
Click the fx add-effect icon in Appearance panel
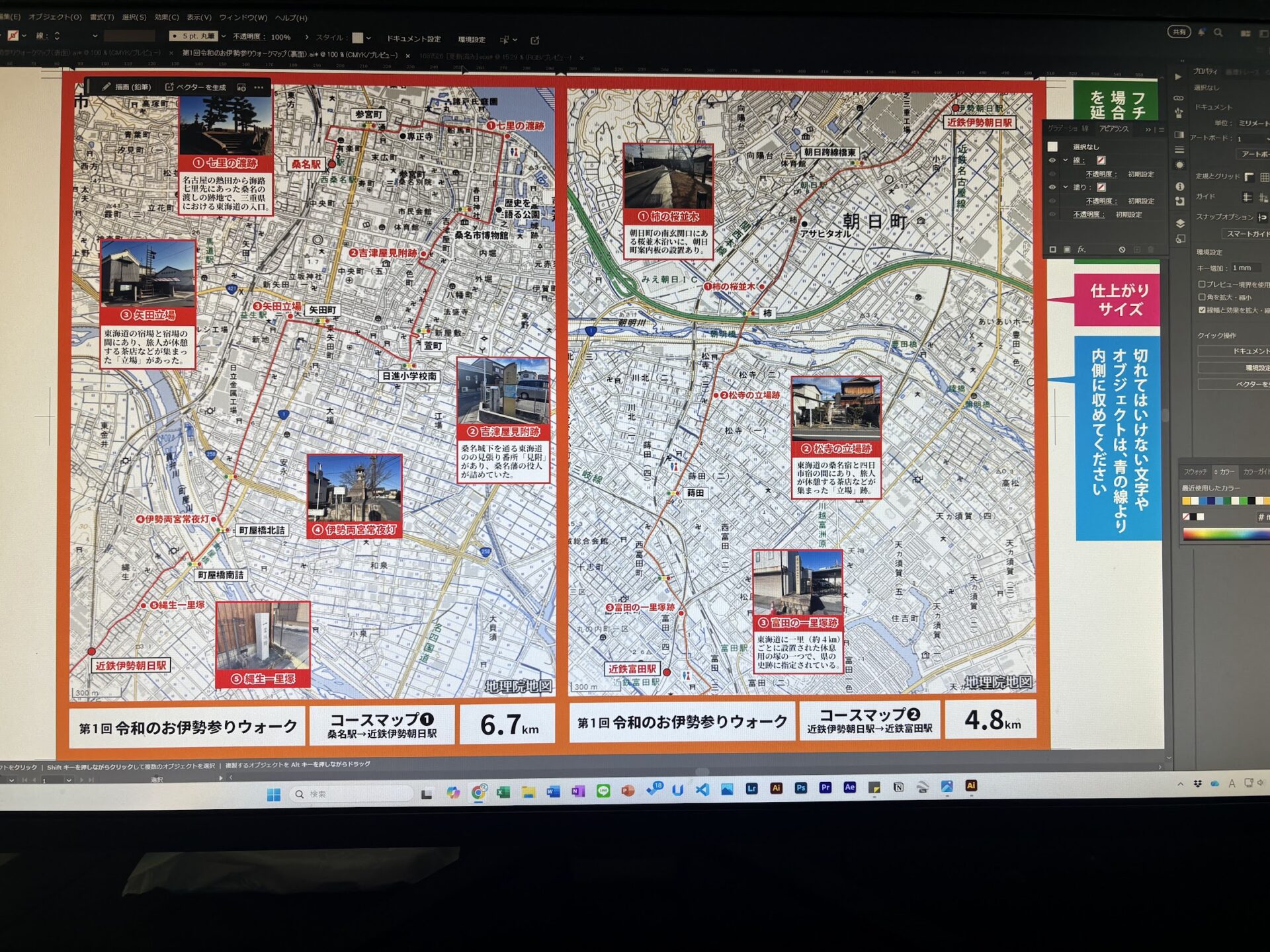point(1081,249)
